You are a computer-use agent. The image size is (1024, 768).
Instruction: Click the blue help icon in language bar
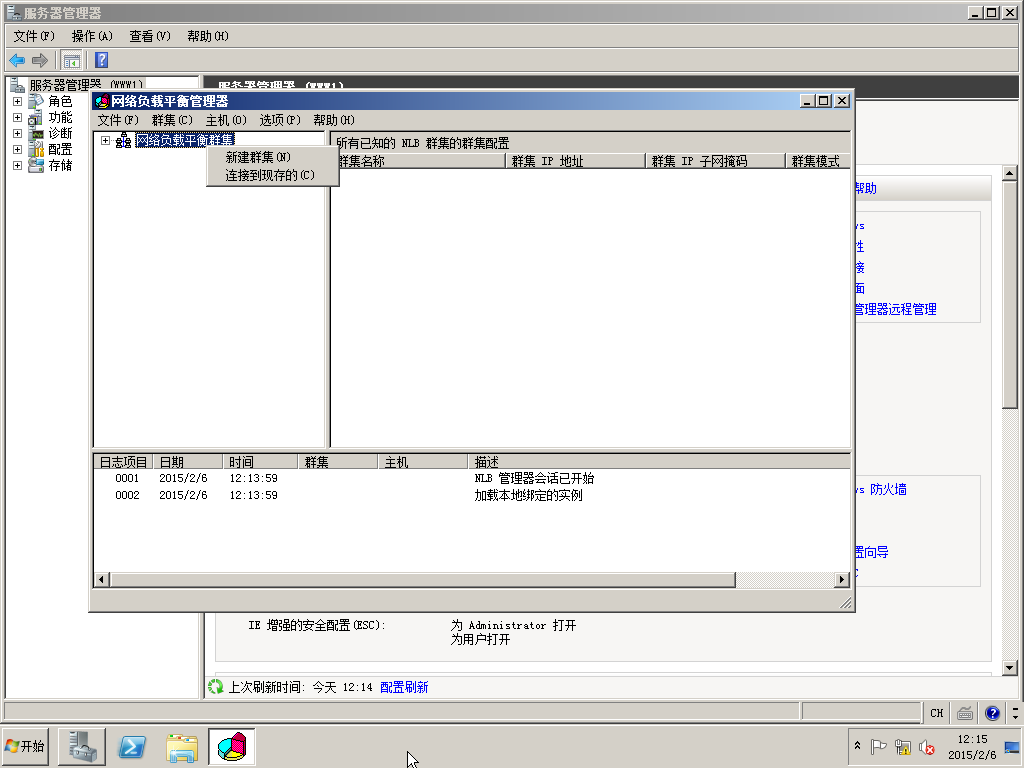pyautogui.click(x=992, y=712)
